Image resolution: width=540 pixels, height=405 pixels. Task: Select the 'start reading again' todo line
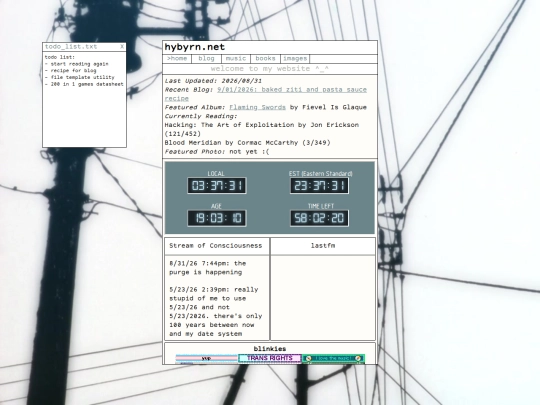[76, 64]
